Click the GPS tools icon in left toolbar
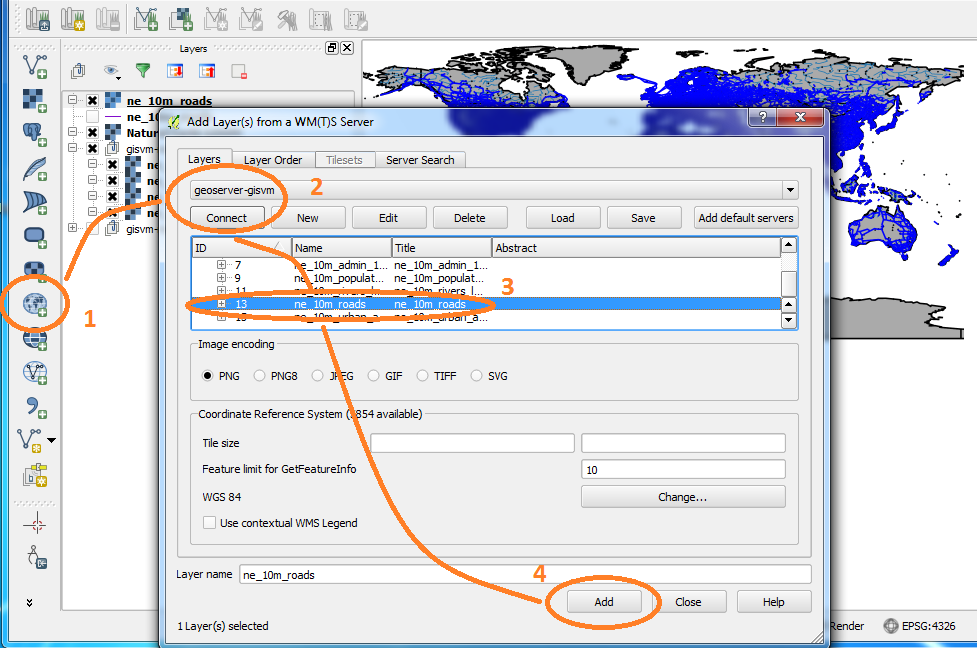977x648 pixels. [x=36, y=557]
